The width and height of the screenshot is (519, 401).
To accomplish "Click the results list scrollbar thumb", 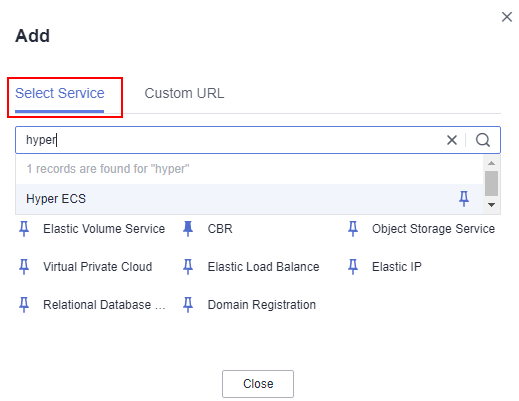I will (x=491, y=183).
